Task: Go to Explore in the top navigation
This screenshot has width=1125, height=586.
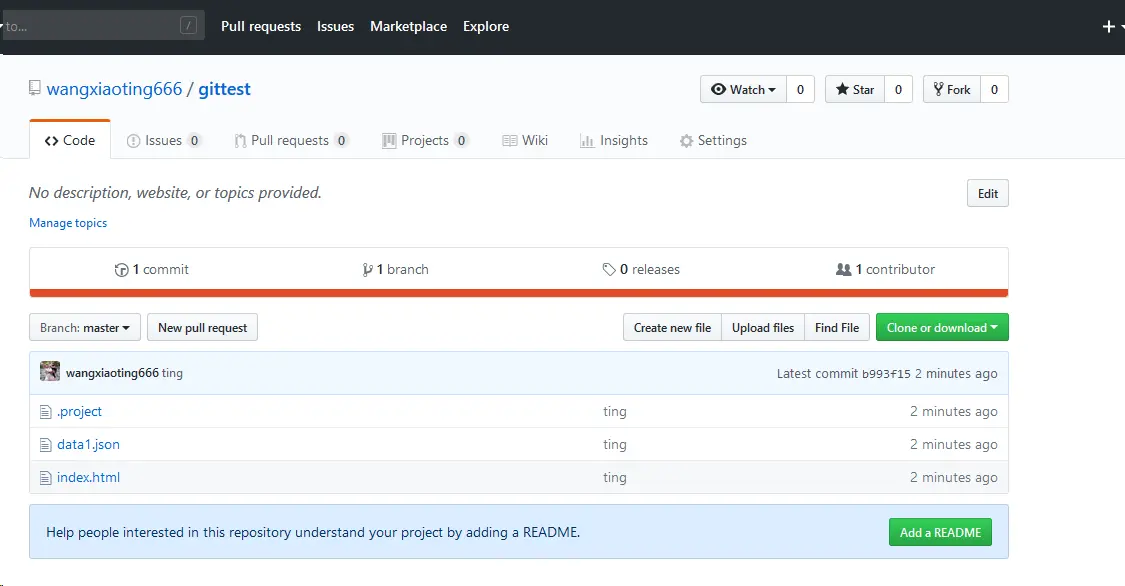Action: [x=486, y=27]
